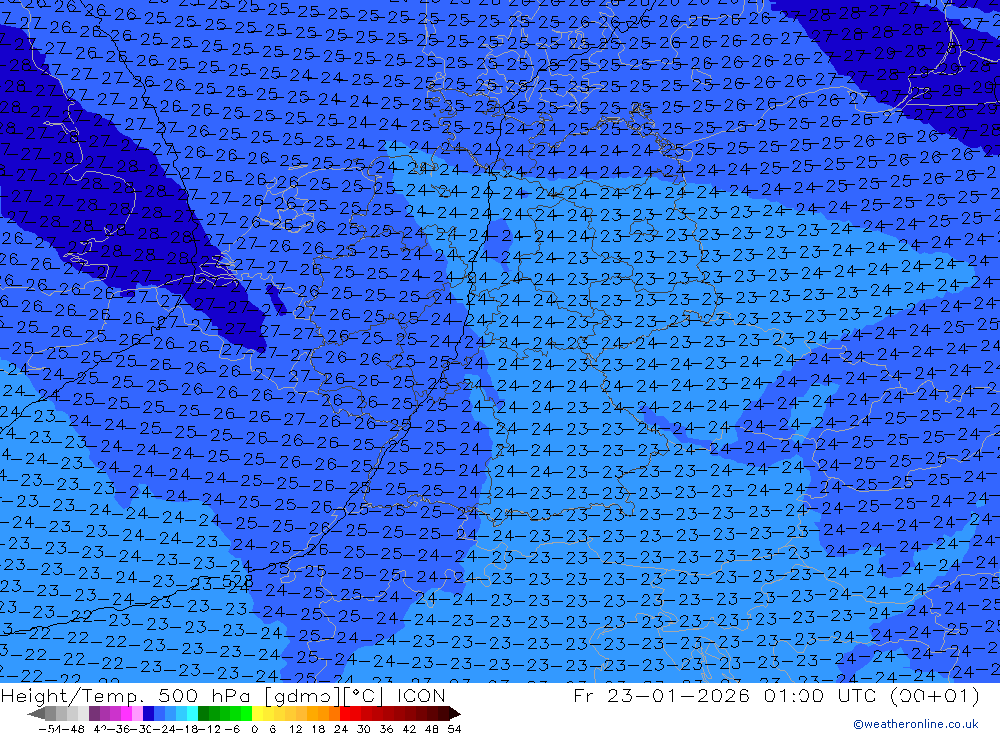
Task: Pick the dark purple legend swatch
Action: [94, 713]
